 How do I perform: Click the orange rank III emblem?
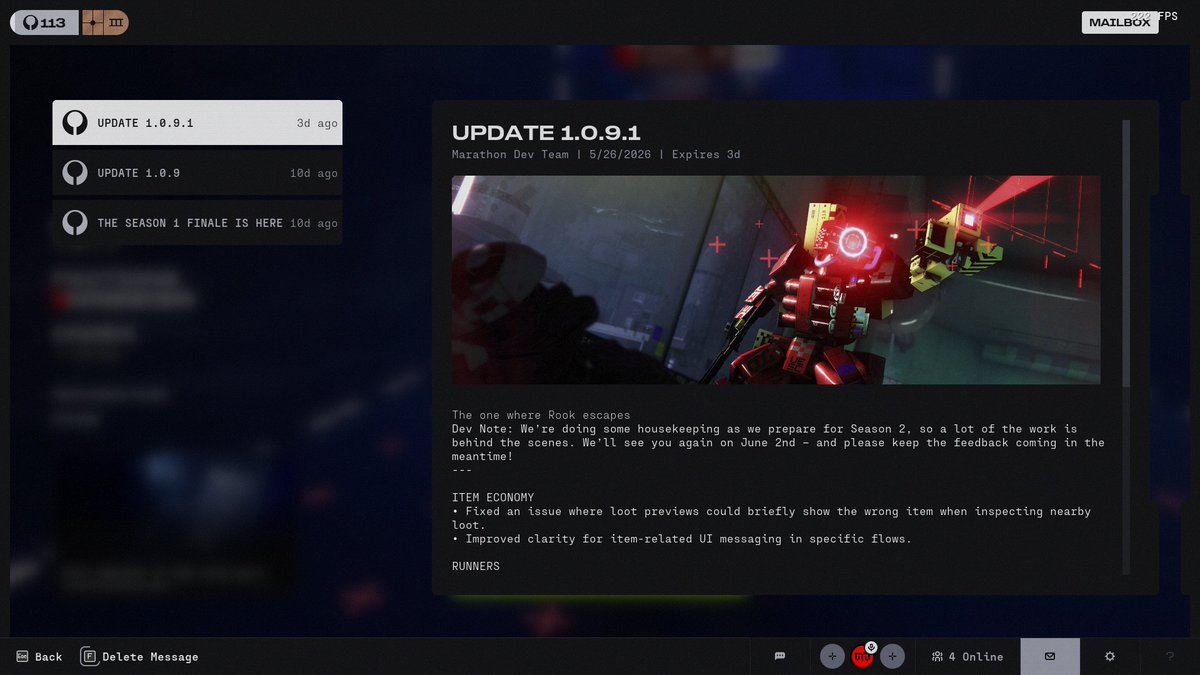point(105,22)
